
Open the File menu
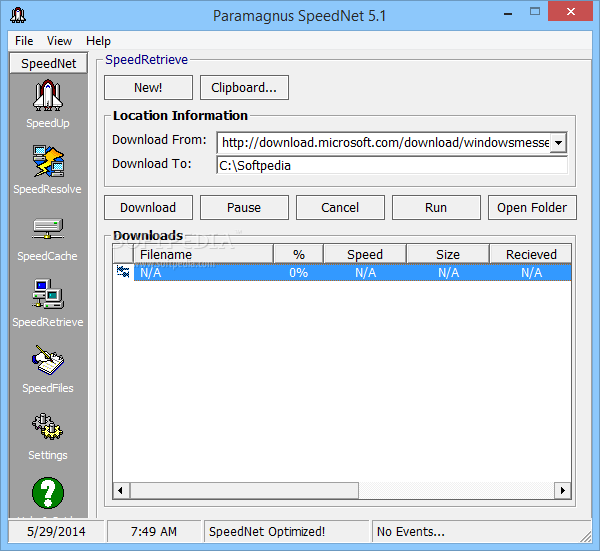(24, 41)
